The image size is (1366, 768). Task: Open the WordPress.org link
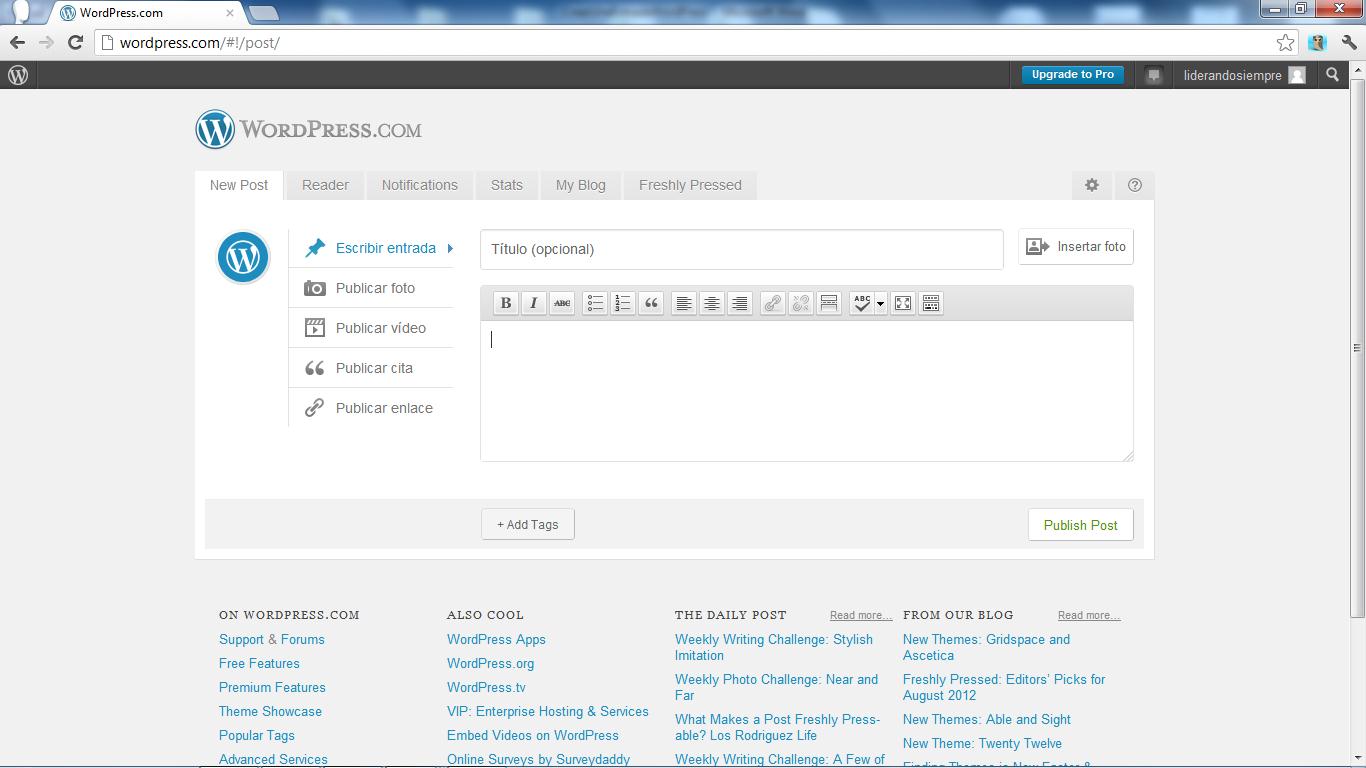click(x=490, y=663)
